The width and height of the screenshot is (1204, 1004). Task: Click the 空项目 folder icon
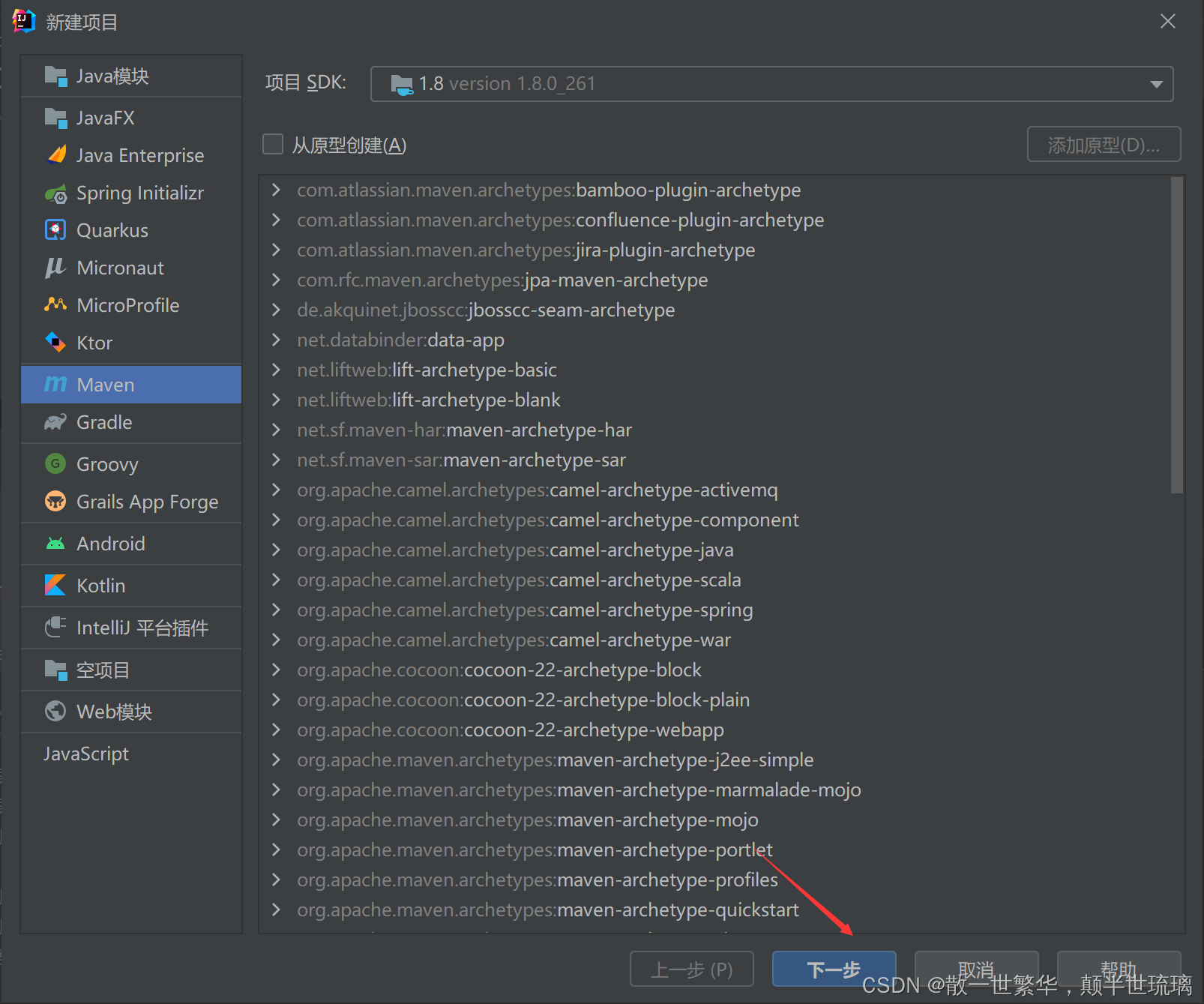(56, 670)
